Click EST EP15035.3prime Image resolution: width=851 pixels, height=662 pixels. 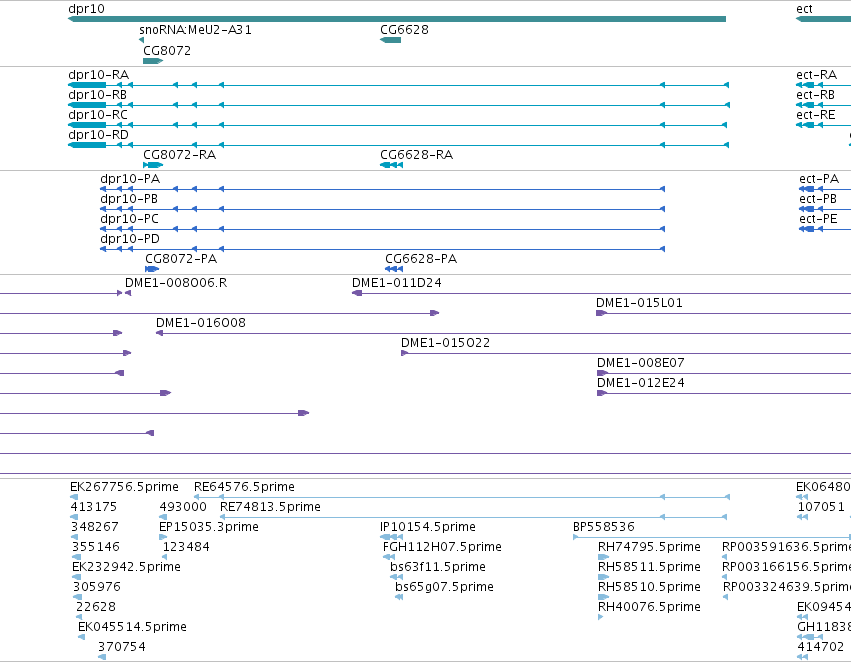[x=163, y=537]
